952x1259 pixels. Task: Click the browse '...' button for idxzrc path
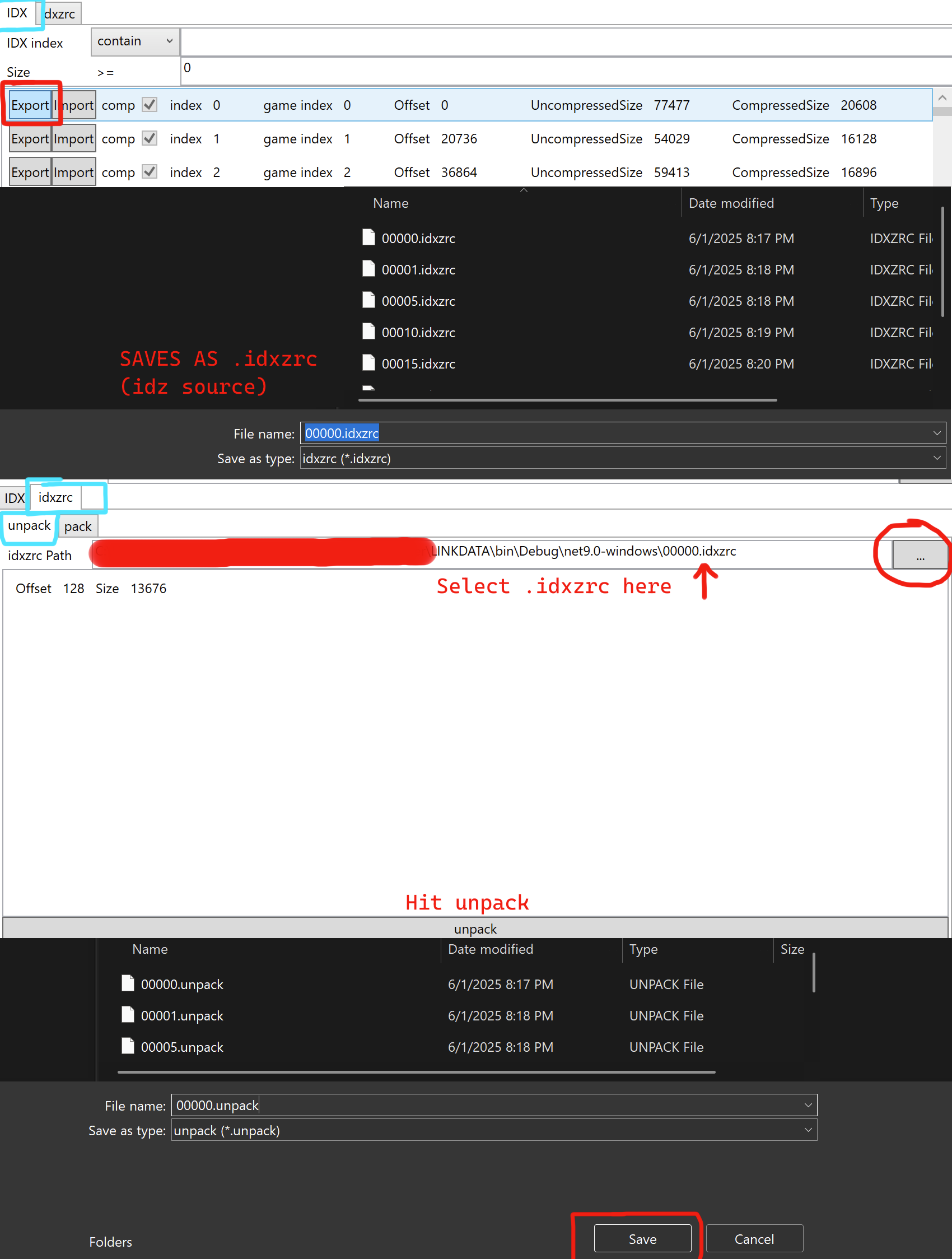pos(920,554)
